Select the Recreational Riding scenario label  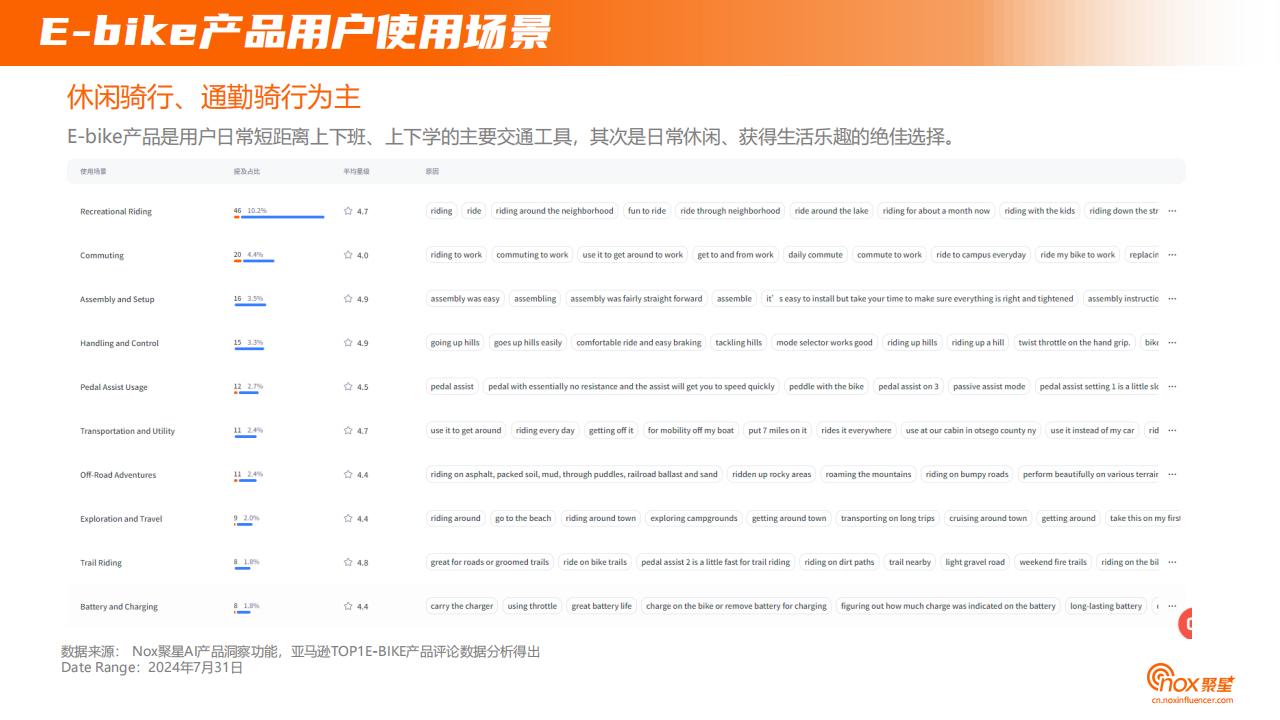coord(116,212)
